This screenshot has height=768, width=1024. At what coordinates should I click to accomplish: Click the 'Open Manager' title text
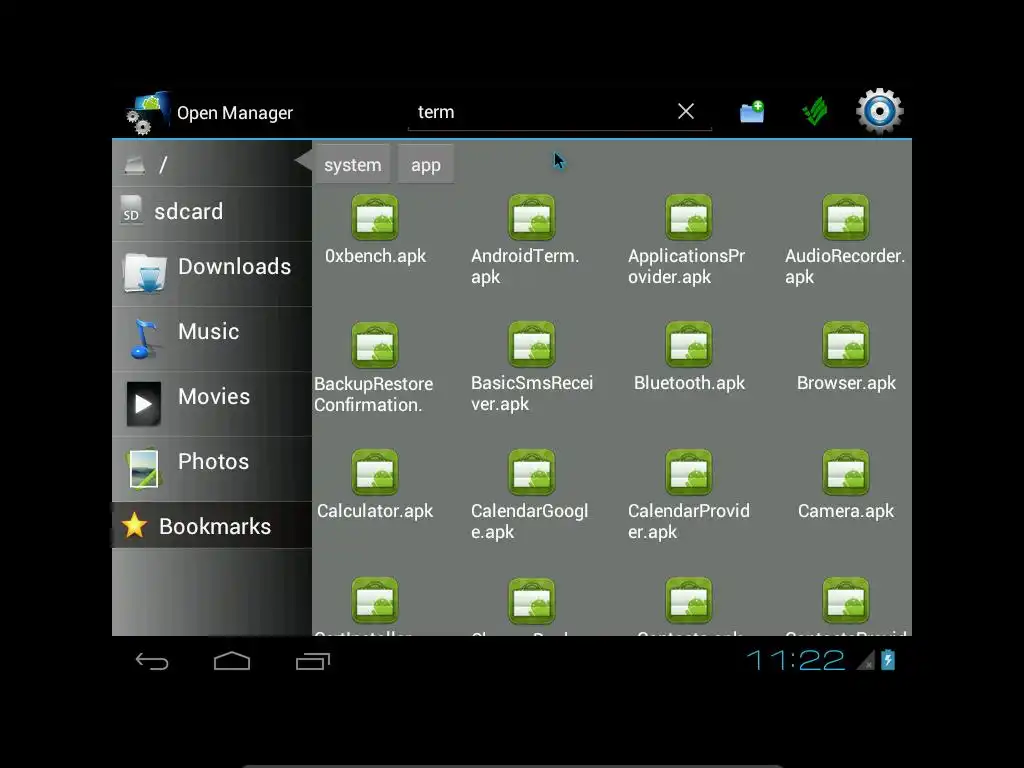pos(235,113)
